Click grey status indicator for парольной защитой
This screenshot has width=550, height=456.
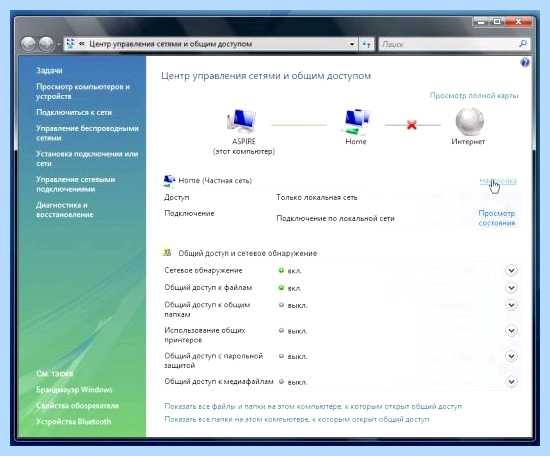(281, 356)
